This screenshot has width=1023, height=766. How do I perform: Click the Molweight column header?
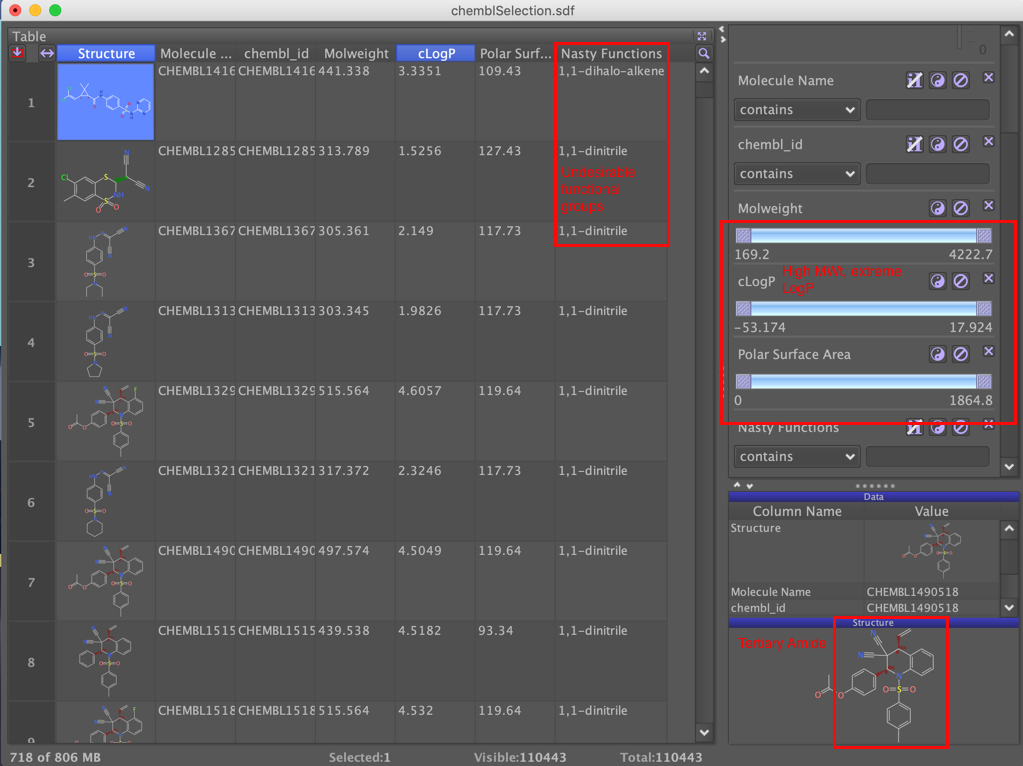click(356, 54)
